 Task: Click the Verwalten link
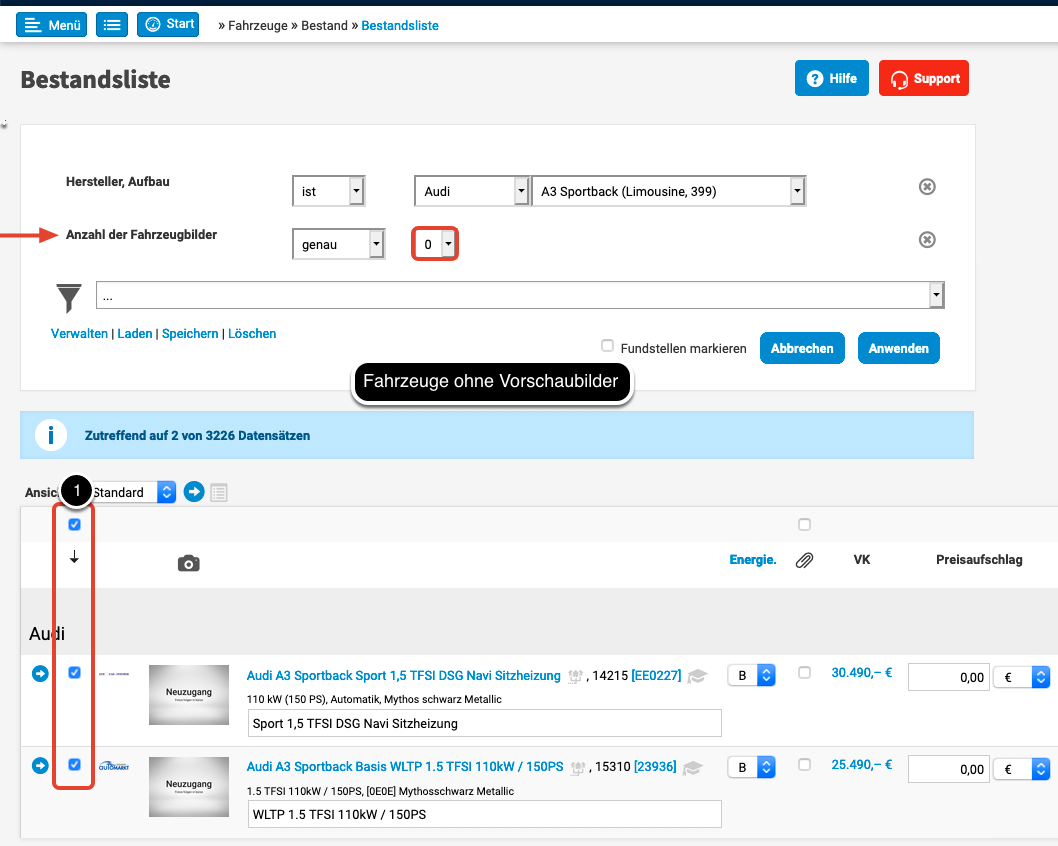(79, 334)
